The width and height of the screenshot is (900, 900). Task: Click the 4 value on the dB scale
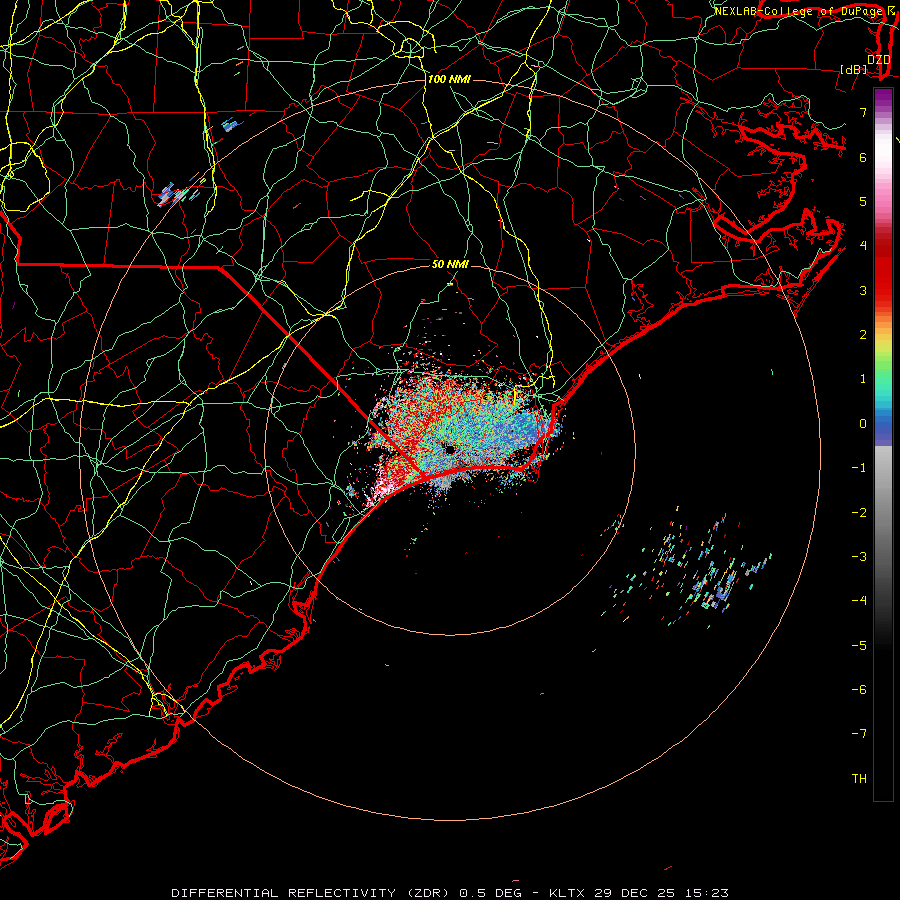(863, 246)
